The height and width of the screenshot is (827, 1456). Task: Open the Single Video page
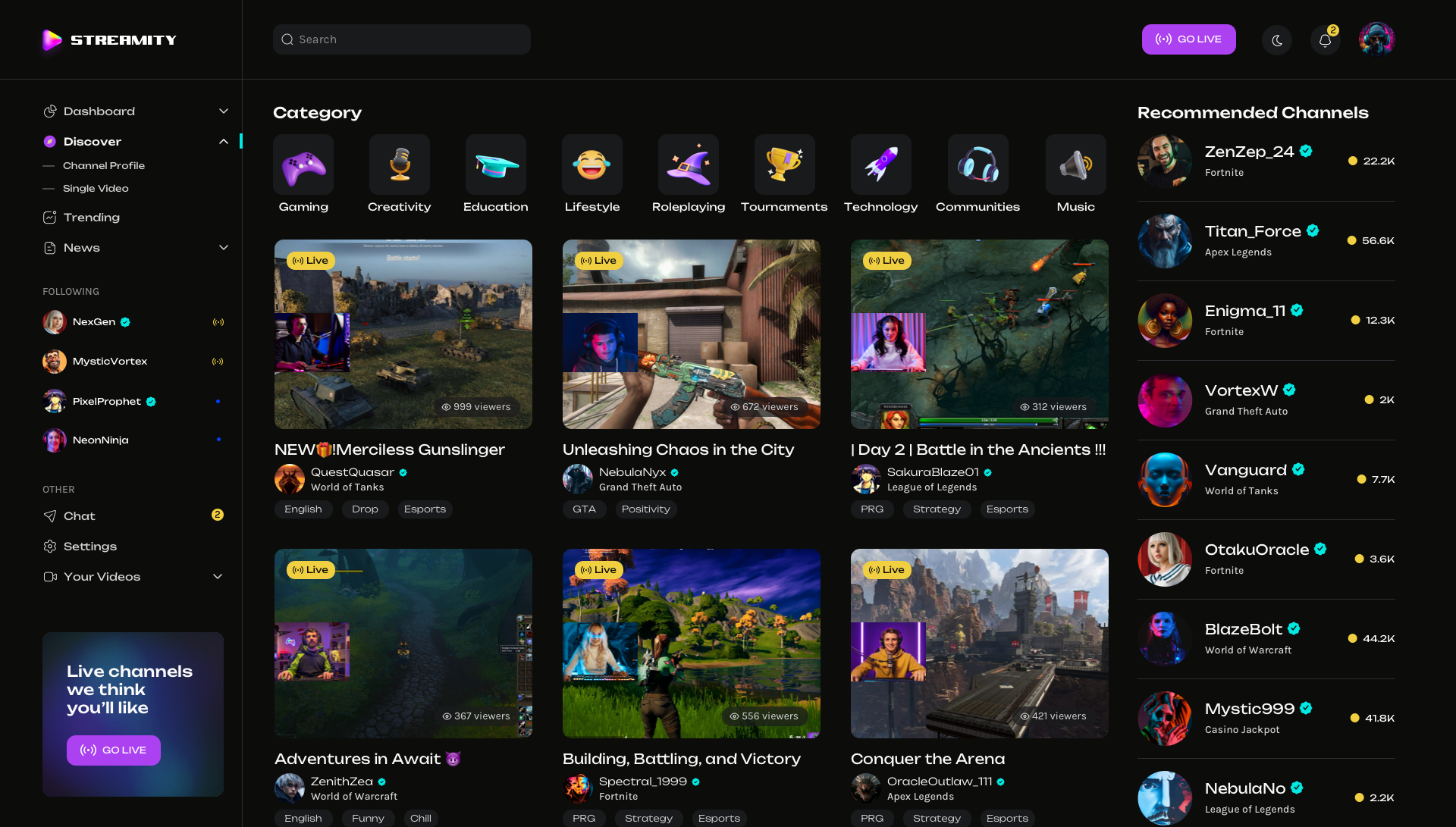point(96,189)
